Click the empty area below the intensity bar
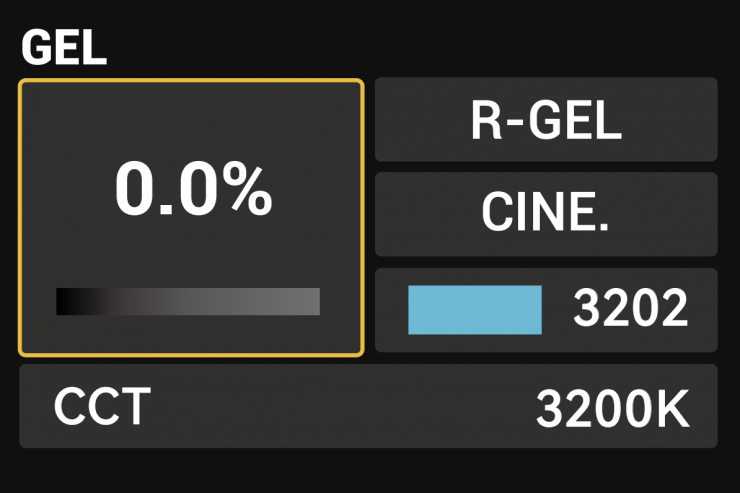Viewport: 740px width, 493px height. pos(190,334)
